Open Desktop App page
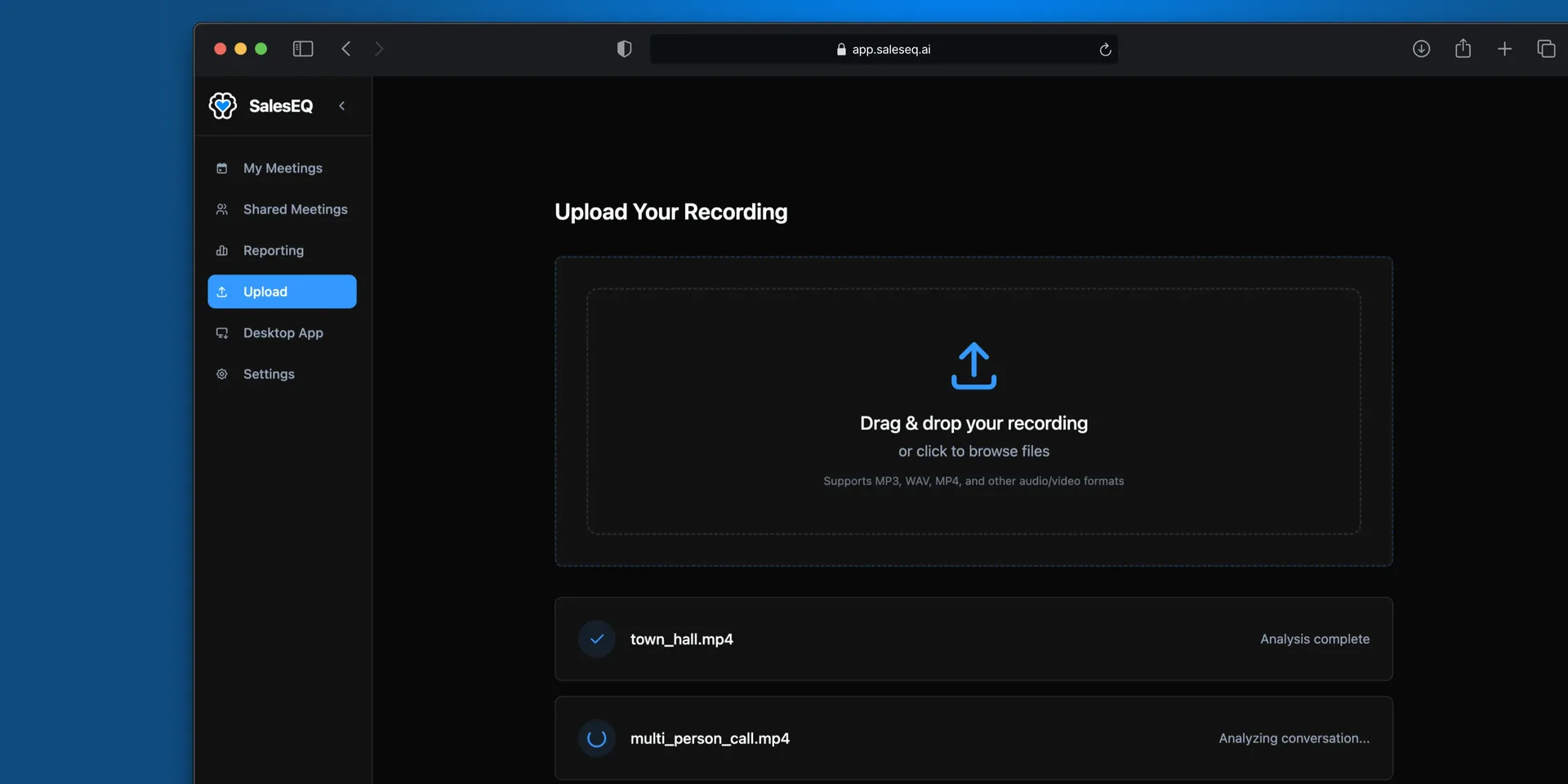The width and height of the screenshot is (1568, 784). 282,332
